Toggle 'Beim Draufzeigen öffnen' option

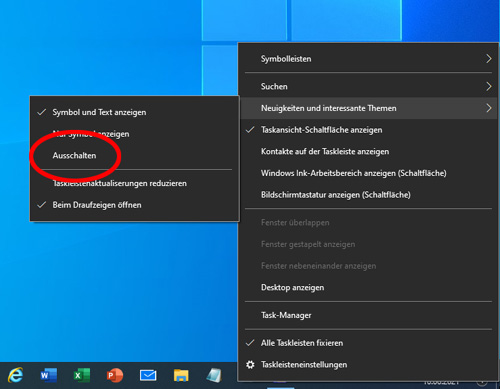point(135,205)
